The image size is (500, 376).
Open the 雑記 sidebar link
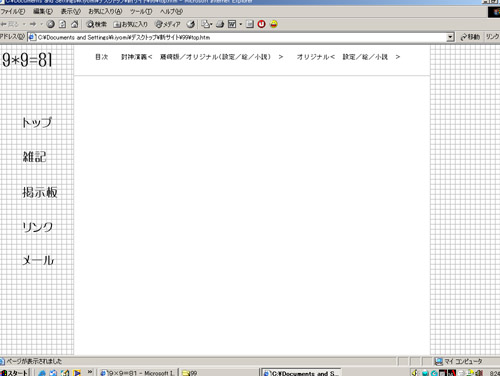pos(34,157)
